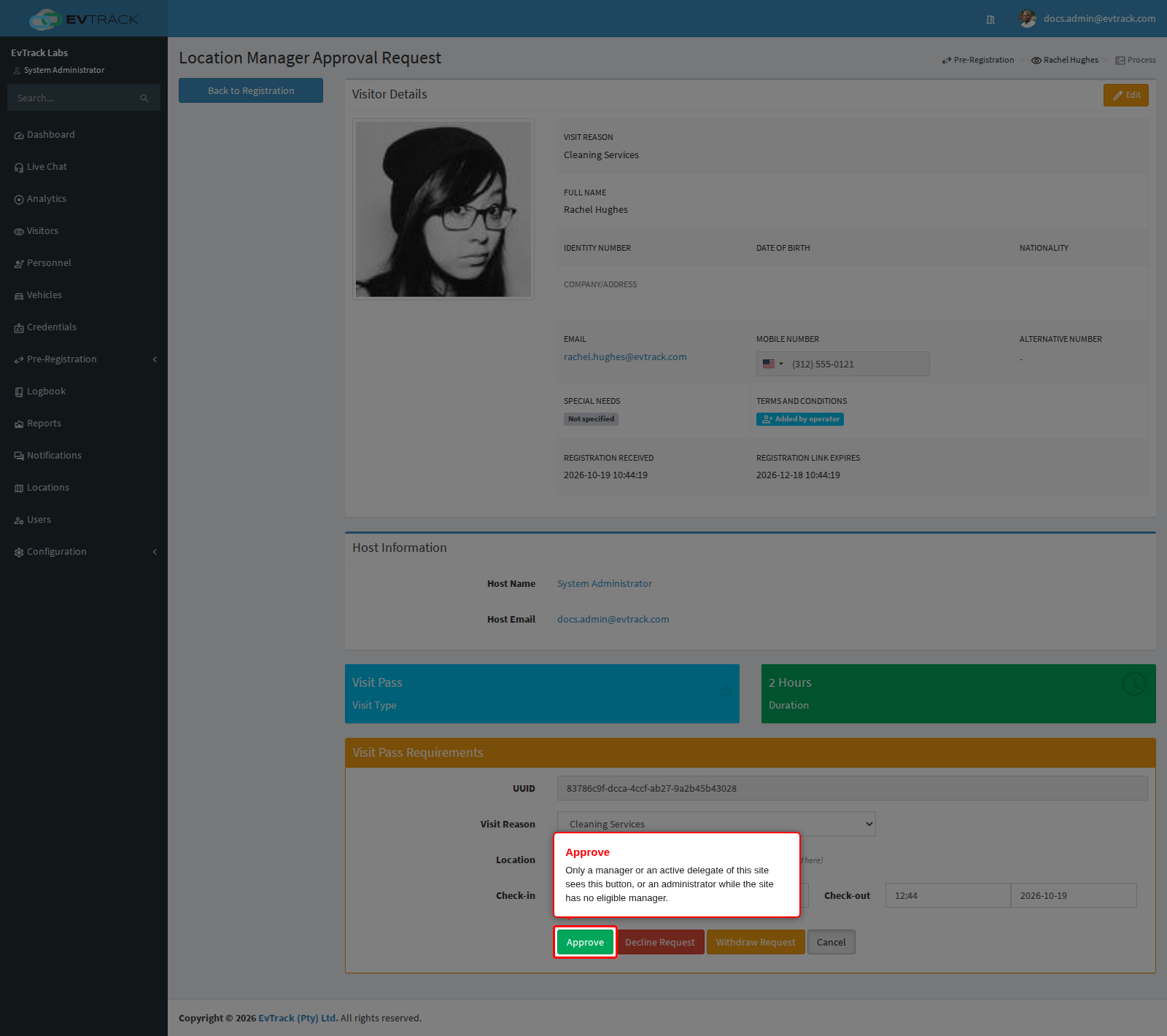Click the admin avatar picture
The height and width of the screenshot is (1036, 1167).
pyautogui.click(x=1028, y=19)
